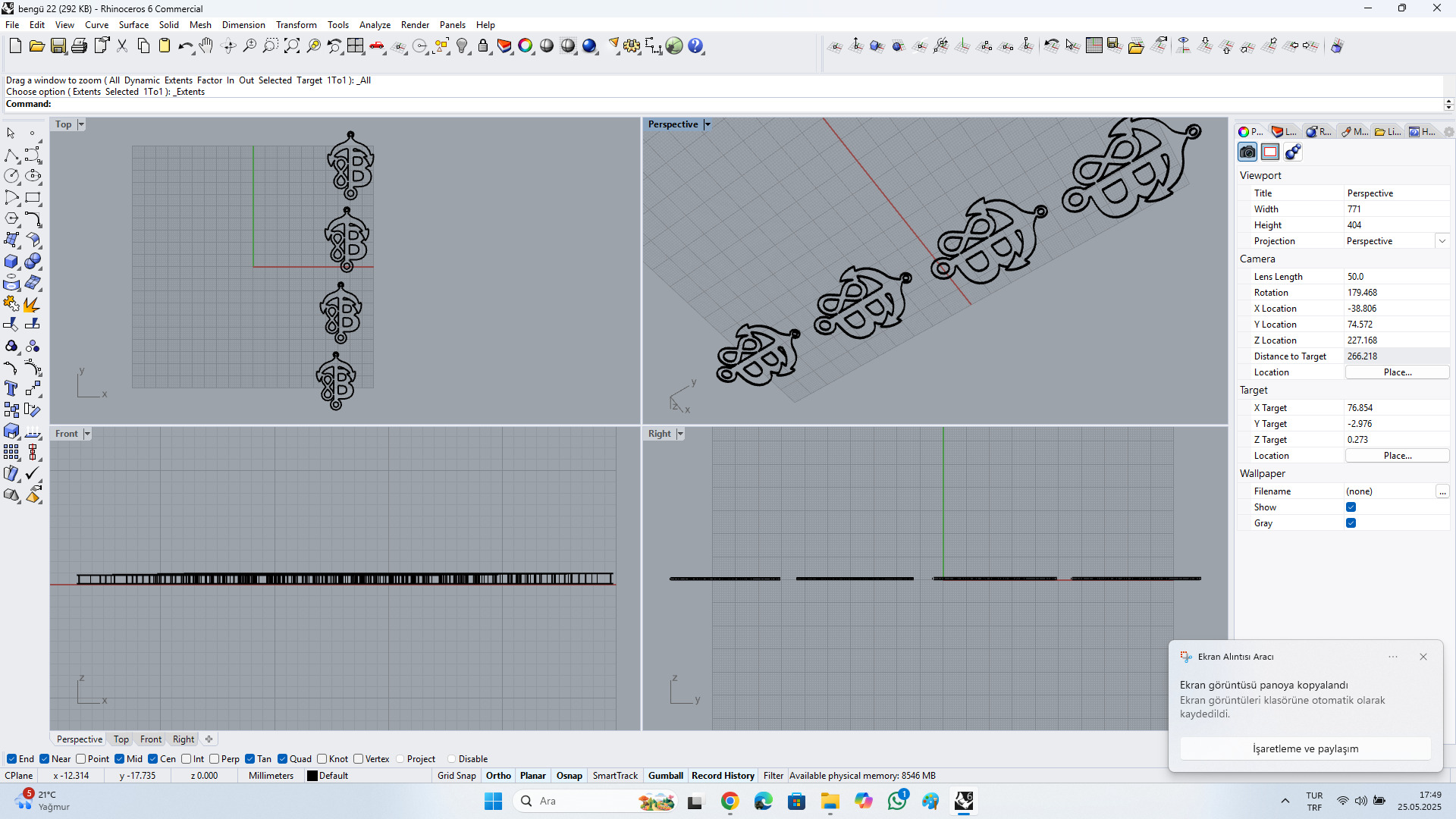Screen dimensions: 1456x819
Task: Open the Help question mark icon
Action: coord(695,46)
